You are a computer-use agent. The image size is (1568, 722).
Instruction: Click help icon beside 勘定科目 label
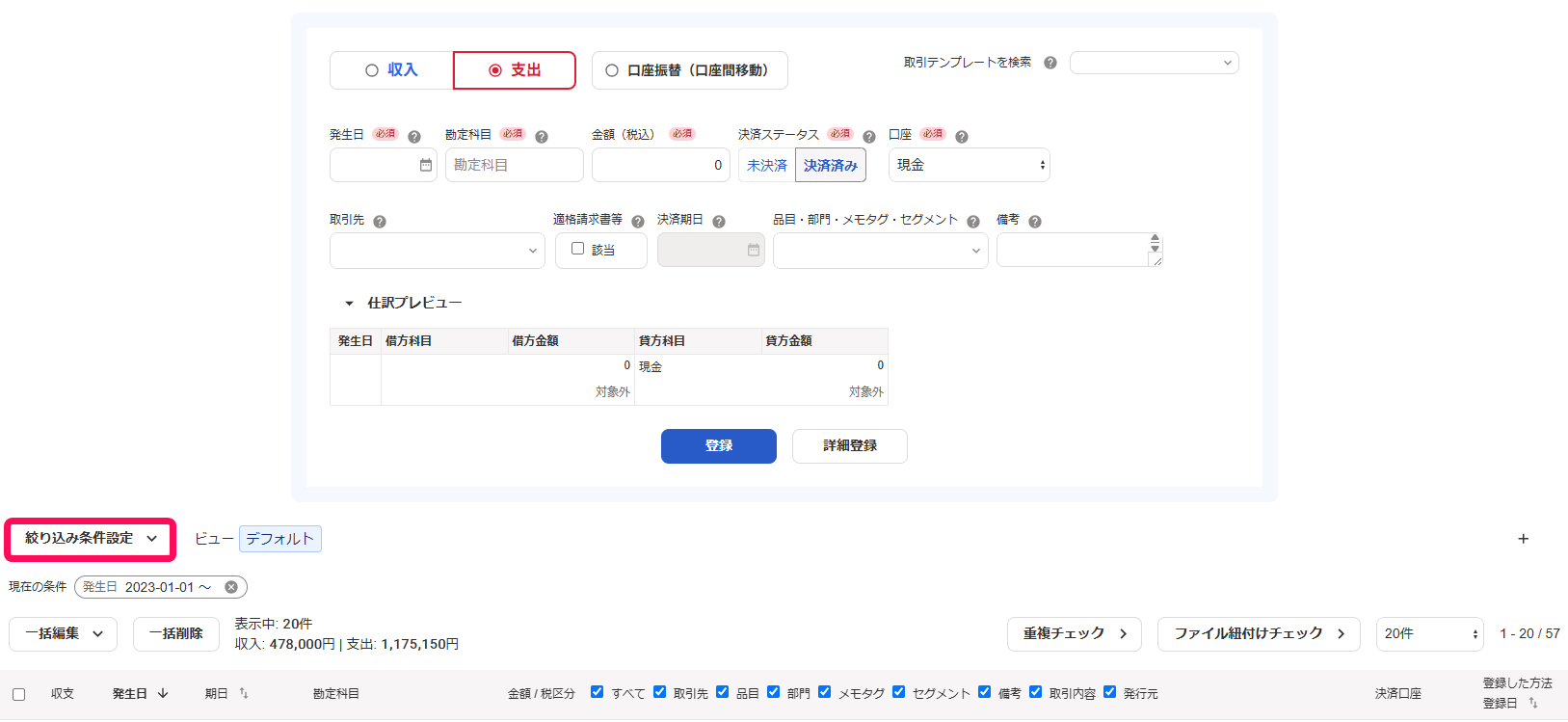point(542,136)
